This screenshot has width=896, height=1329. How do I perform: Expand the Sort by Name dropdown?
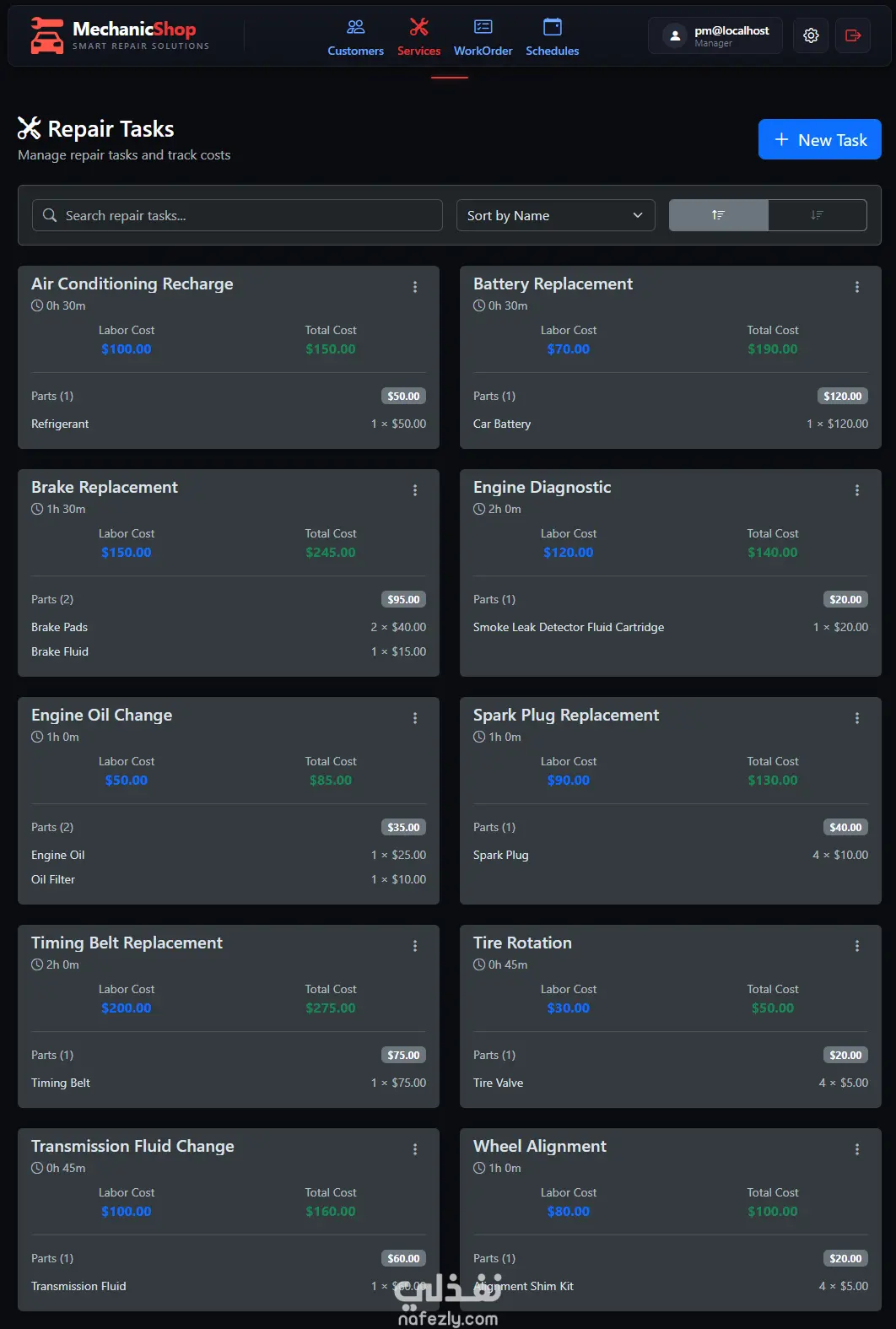point(555,215)
